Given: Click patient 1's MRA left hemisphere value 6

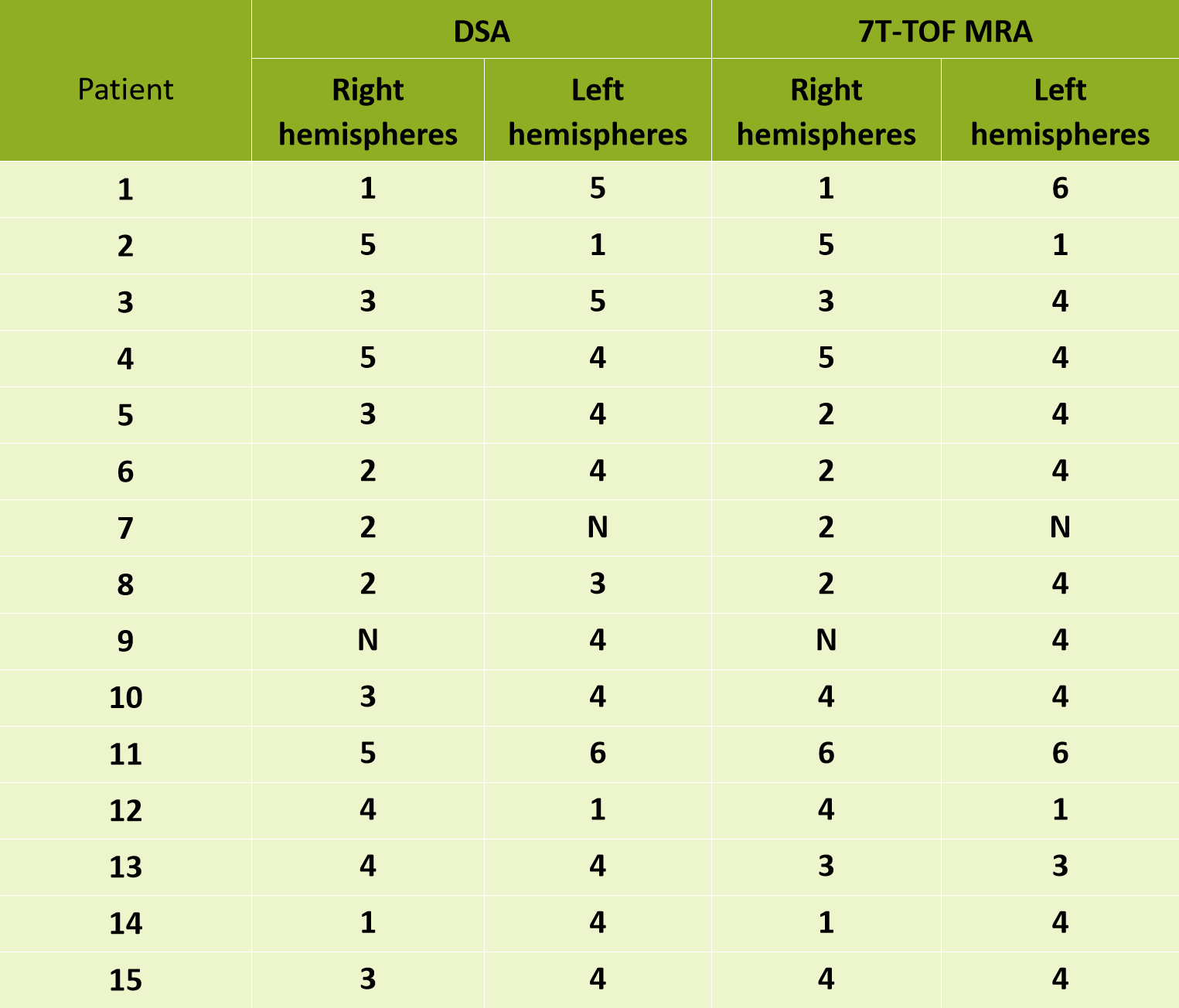Looking at the screenshot, I should point(1060,189).
